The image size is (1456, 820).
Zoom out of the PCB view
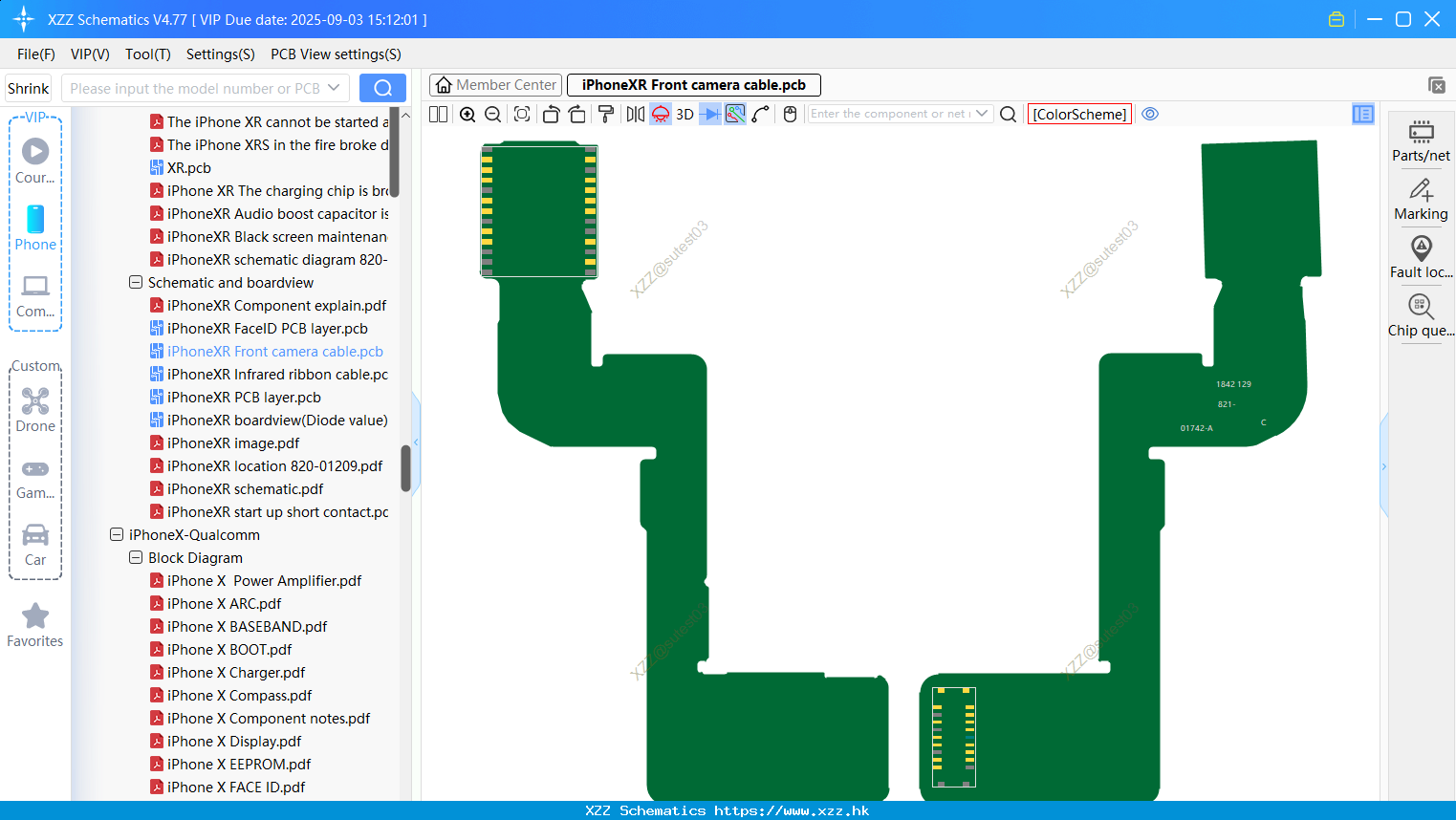point(493,114)
